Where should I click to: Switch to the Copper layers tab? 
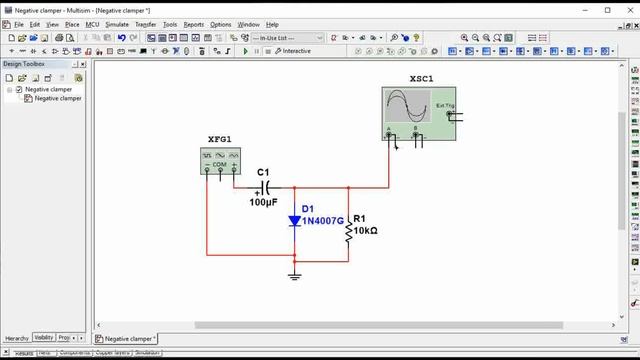(x=113, y=353)
